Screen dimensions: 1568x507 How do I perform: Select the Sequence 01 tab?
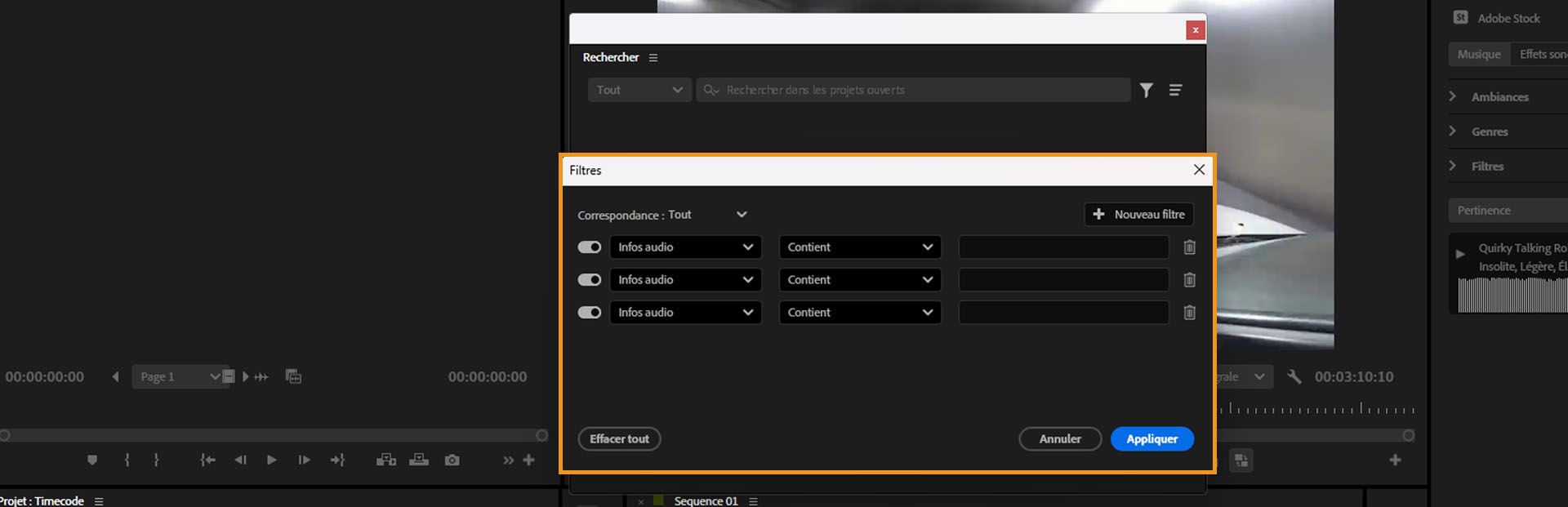pos(706,501)
